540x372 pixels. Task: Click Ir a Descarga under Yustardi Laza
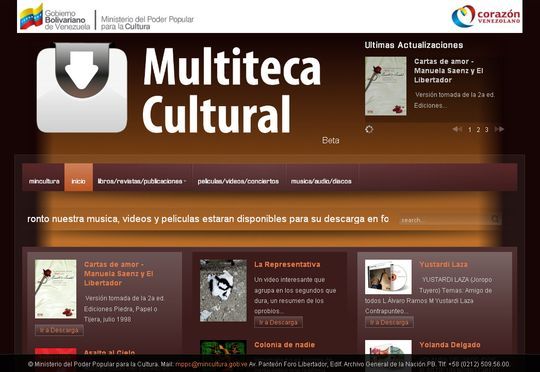click(389, 322)
